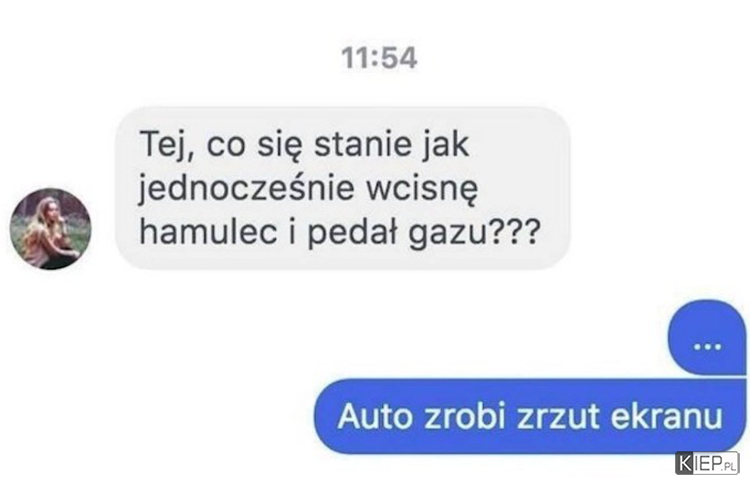Image resolution: width=750 pixels, height=485 pixels.
Task: Click the word 'Tej,' in the gray message
Action: (167, 144)
